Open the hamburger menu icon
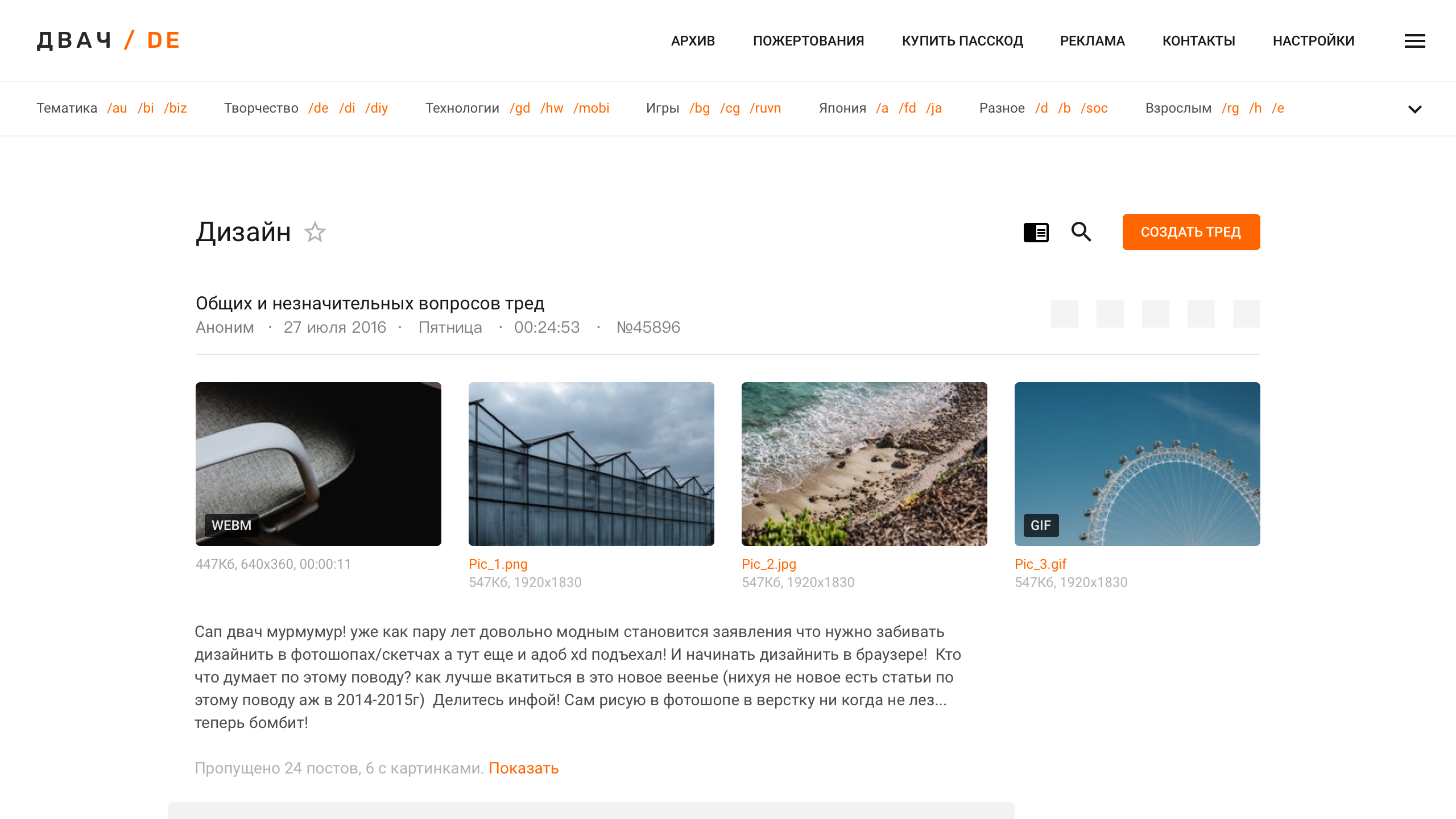This screenshot has height=819, width=1456. click(1414, 41)
